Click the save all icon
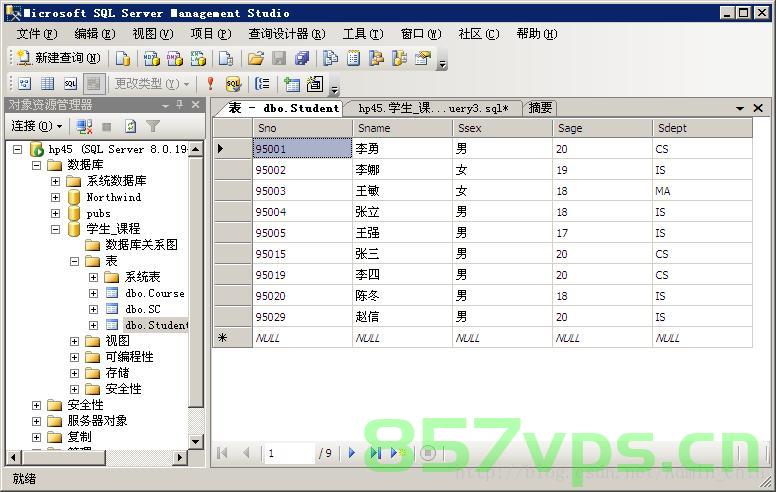This screenshot has height=492, width=776. pos(302,58)
